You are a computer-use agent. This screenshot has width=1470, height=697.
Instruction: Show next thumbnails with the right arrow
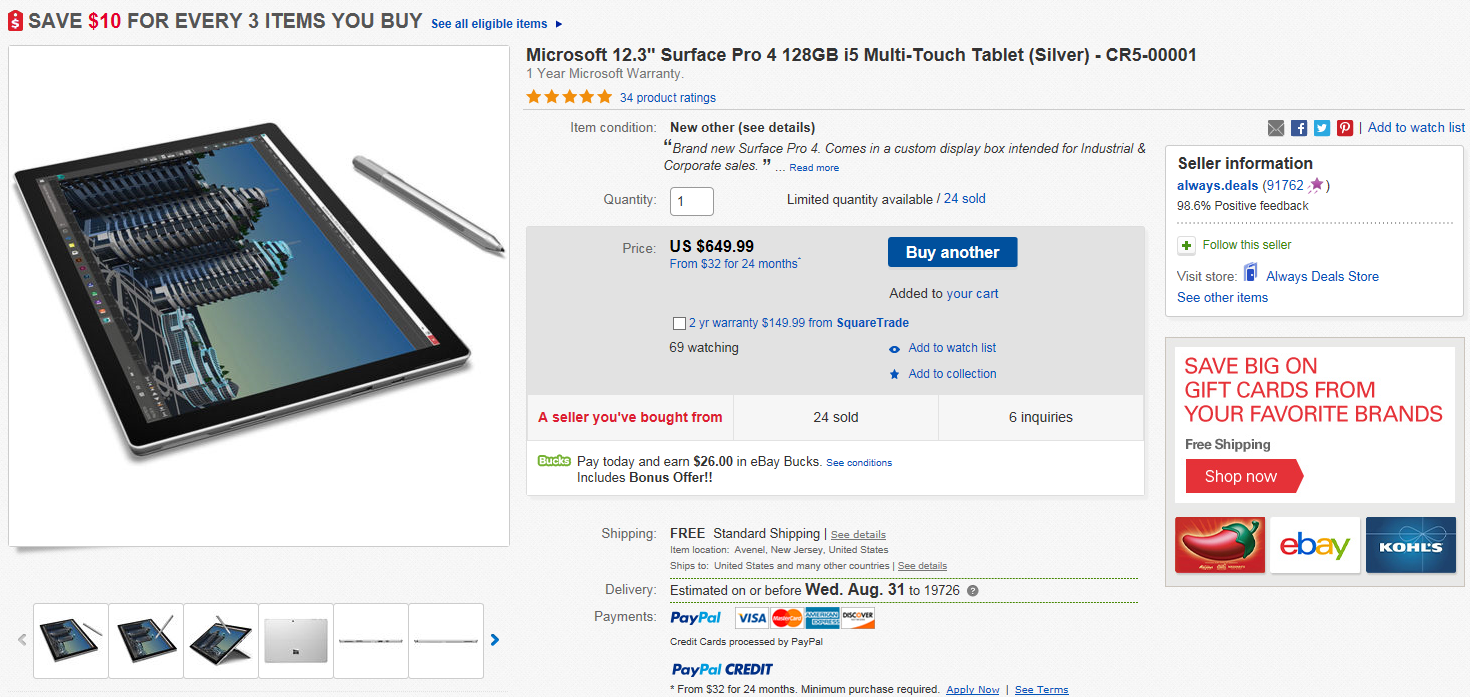click(494, 640)
